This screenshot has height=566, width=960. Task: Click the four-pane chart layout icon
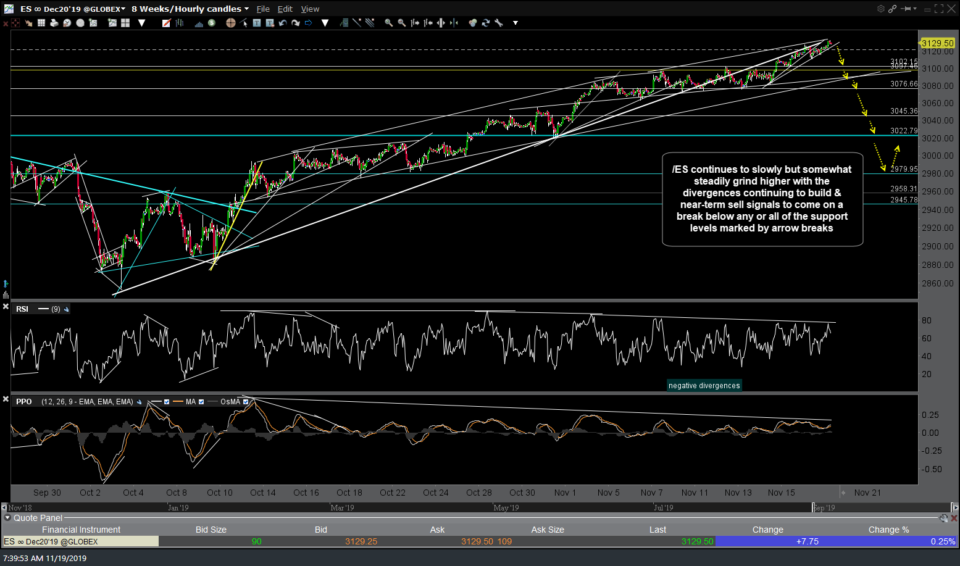tap(126, 23)
